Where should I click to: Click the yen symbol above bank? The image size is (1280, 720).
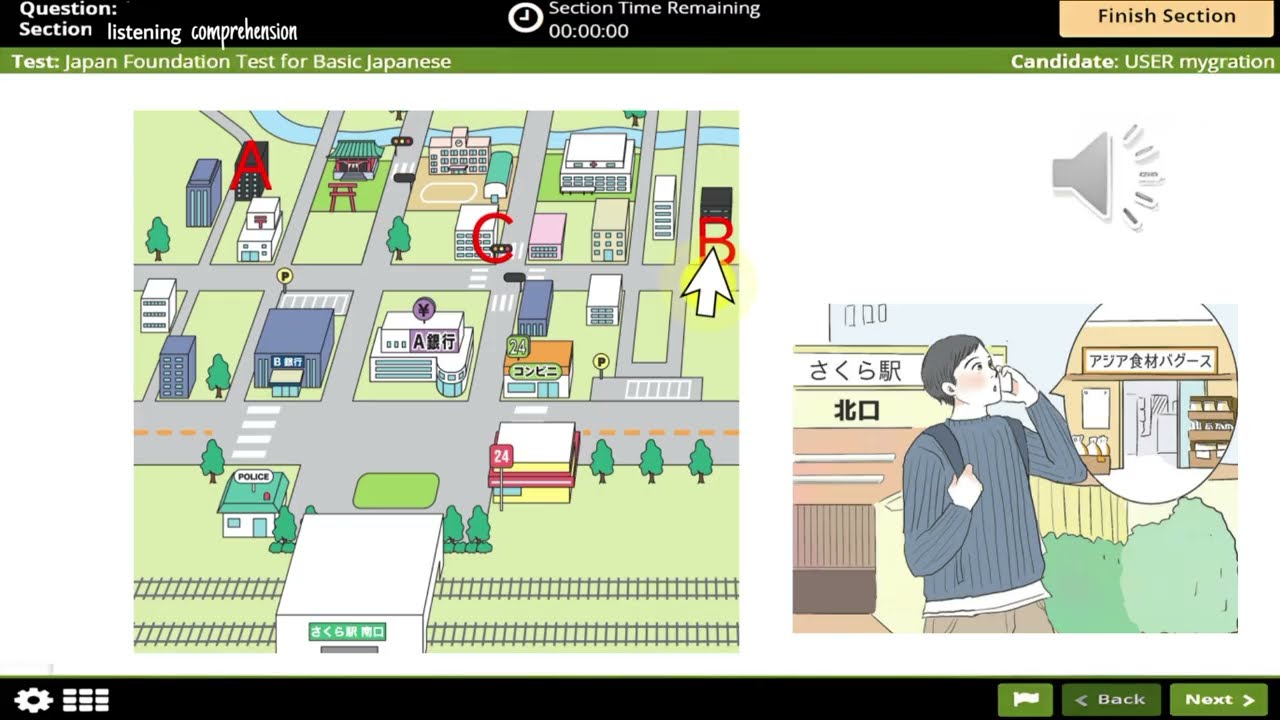point(424,308)
